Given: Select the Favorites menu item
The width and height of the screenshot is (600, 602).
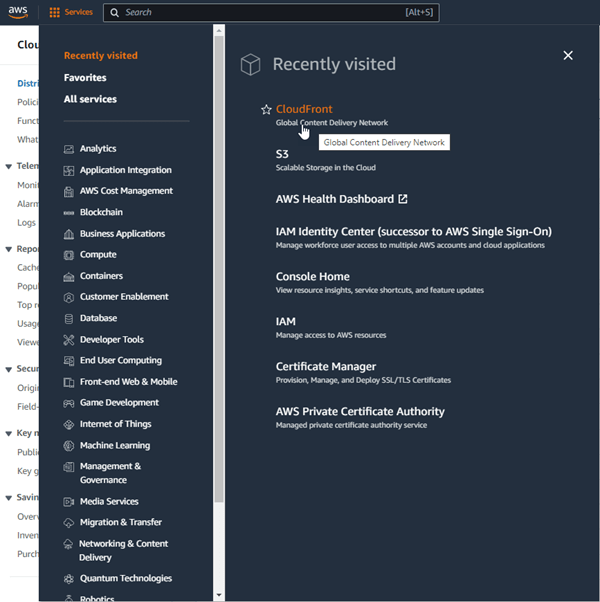Looking at the screenshot, I should [85, 78].
